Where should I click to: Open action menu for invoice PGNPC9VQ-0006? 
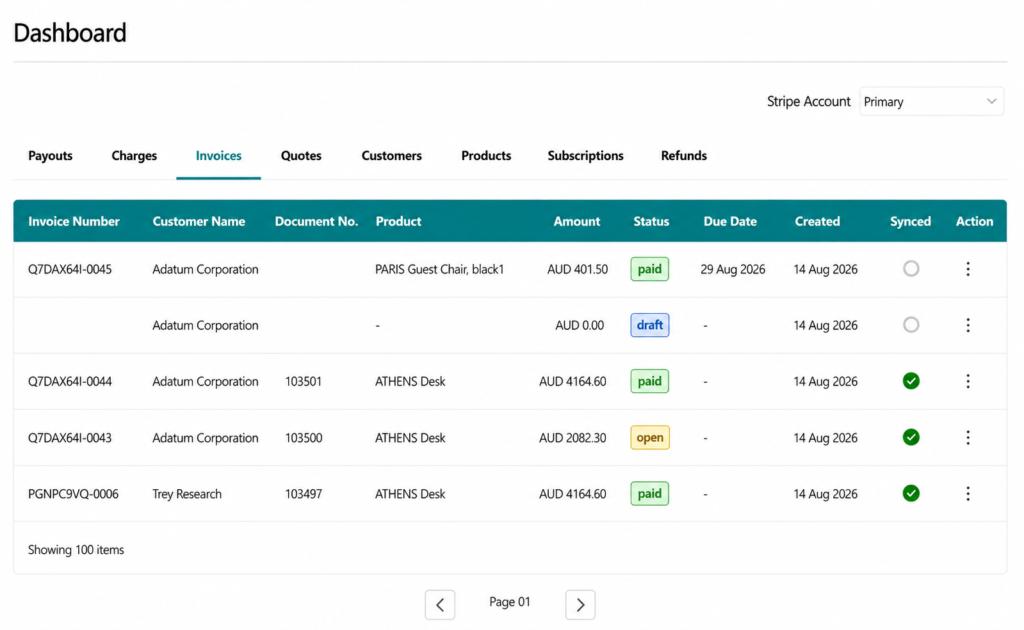968,494
